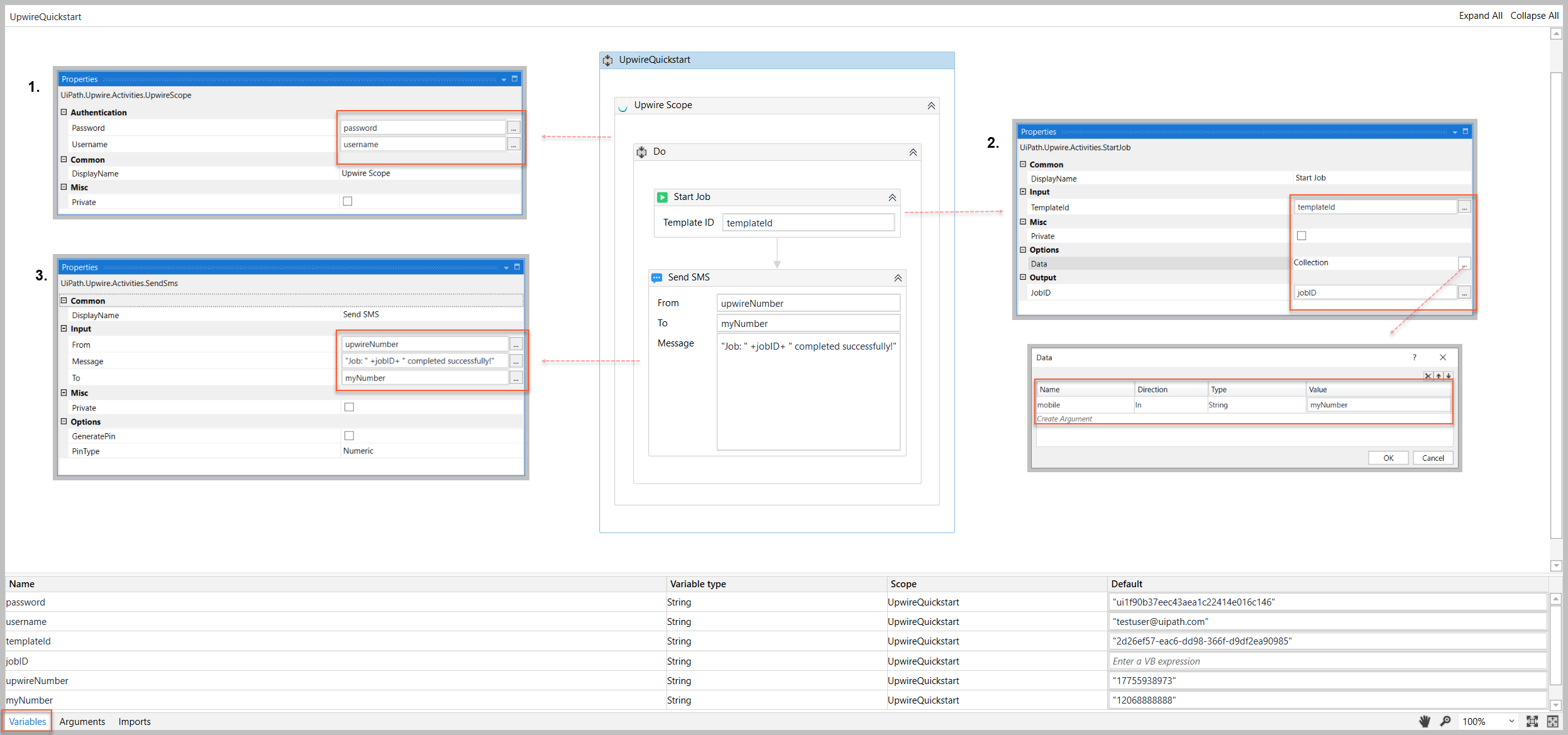Collapse the Start Job activity
Image resolution: width=1568 pixels, height=735 pixels.
[x=892, y=197]
